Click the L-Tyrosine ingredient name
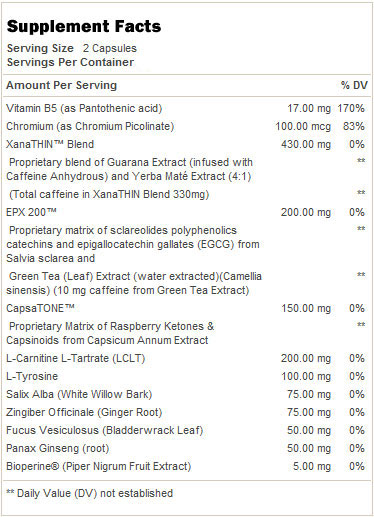This screenshot has width=374, height=517. tap(32, 376)
